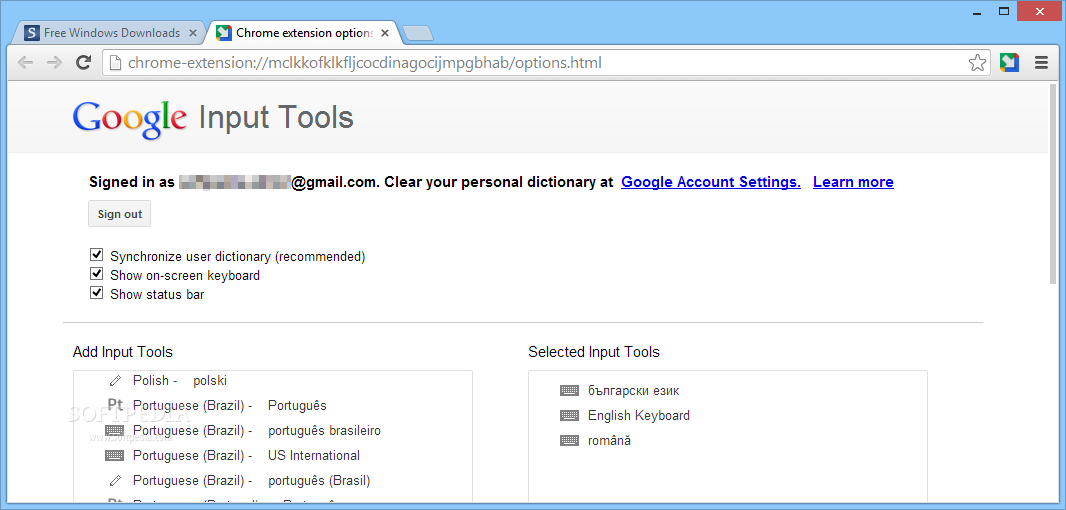Click the Selected Input Tools heading
1066x510 pixels.
pos(594,352)
